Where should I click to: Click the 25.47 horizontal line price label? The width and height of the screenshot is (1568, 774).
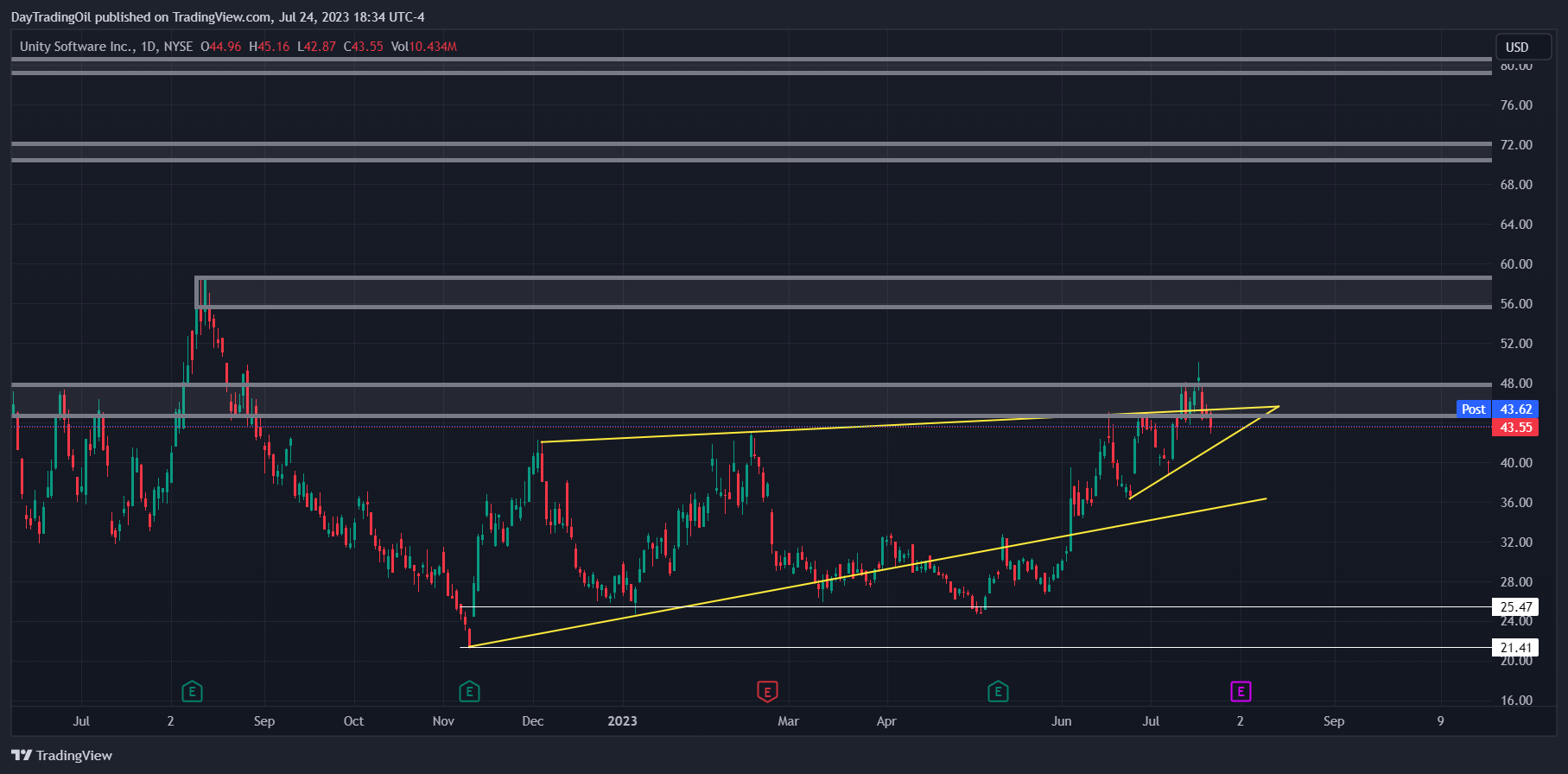[1516, 606]
